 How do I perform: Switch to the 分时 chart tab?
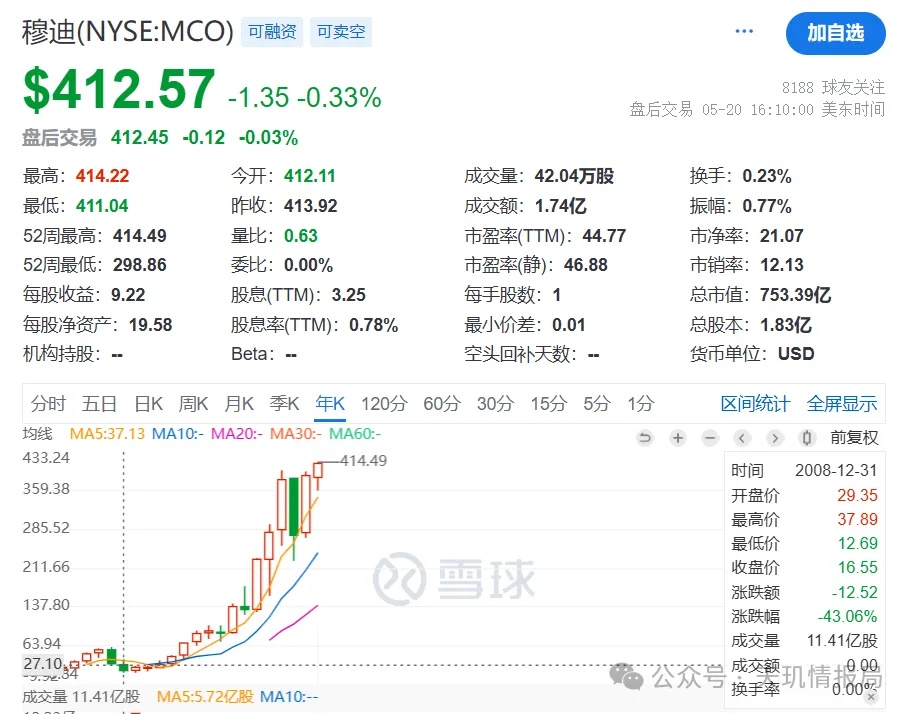pyautogui.click(x=48, y=404)
